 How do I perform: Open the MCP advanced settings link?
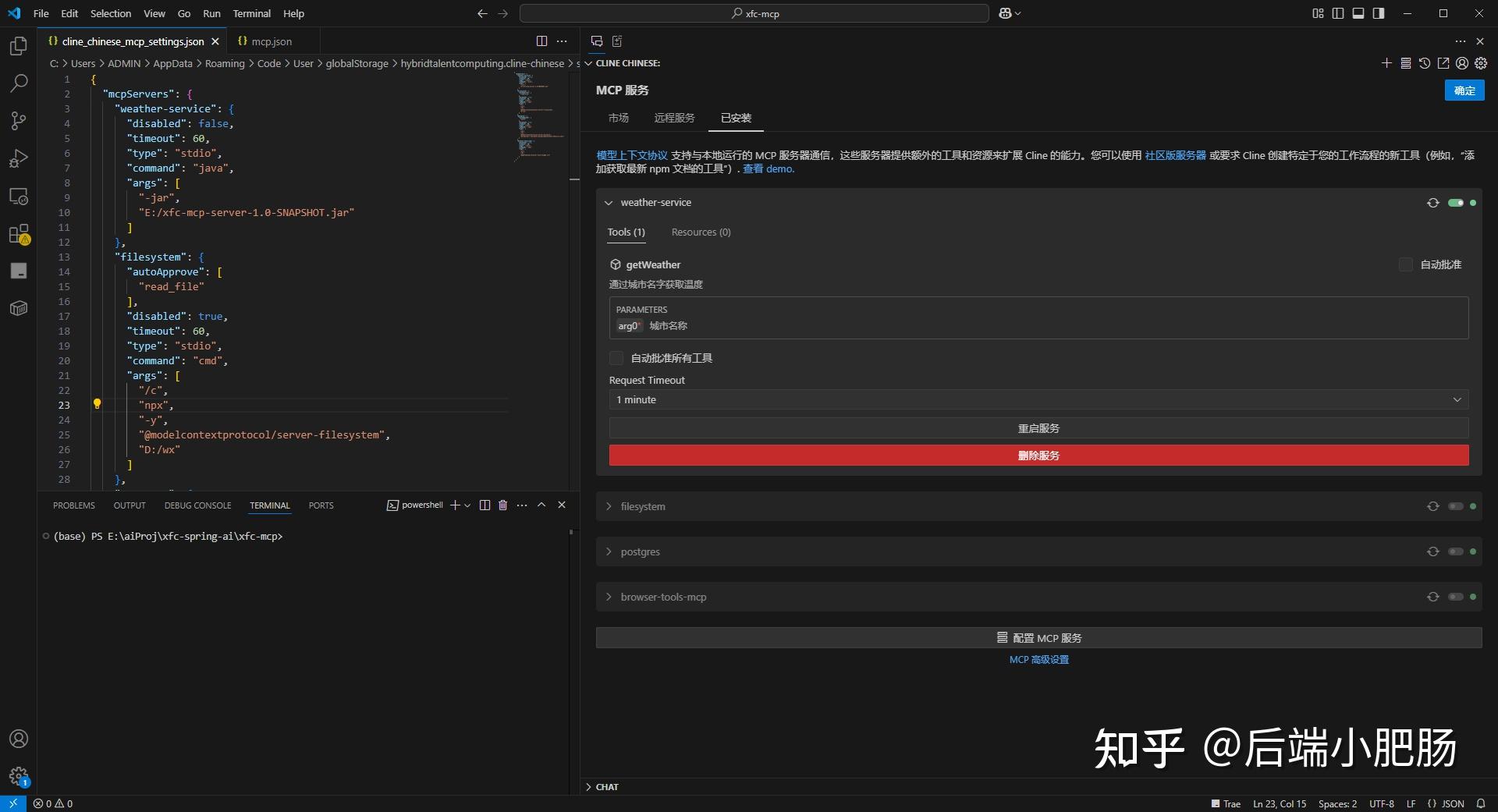tap(1038, 659)
